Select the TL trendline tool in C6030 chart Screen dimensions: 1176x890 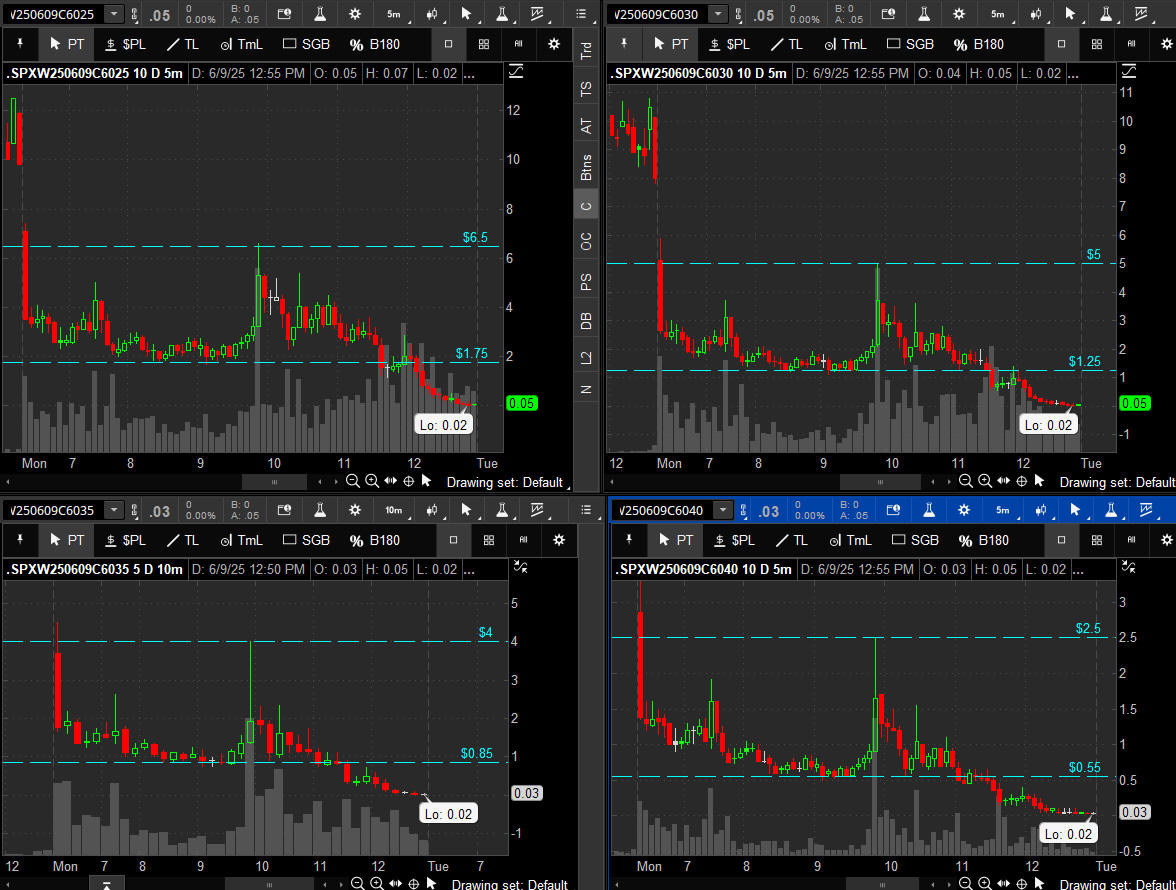pyautogui.click(x=787, y=44)
